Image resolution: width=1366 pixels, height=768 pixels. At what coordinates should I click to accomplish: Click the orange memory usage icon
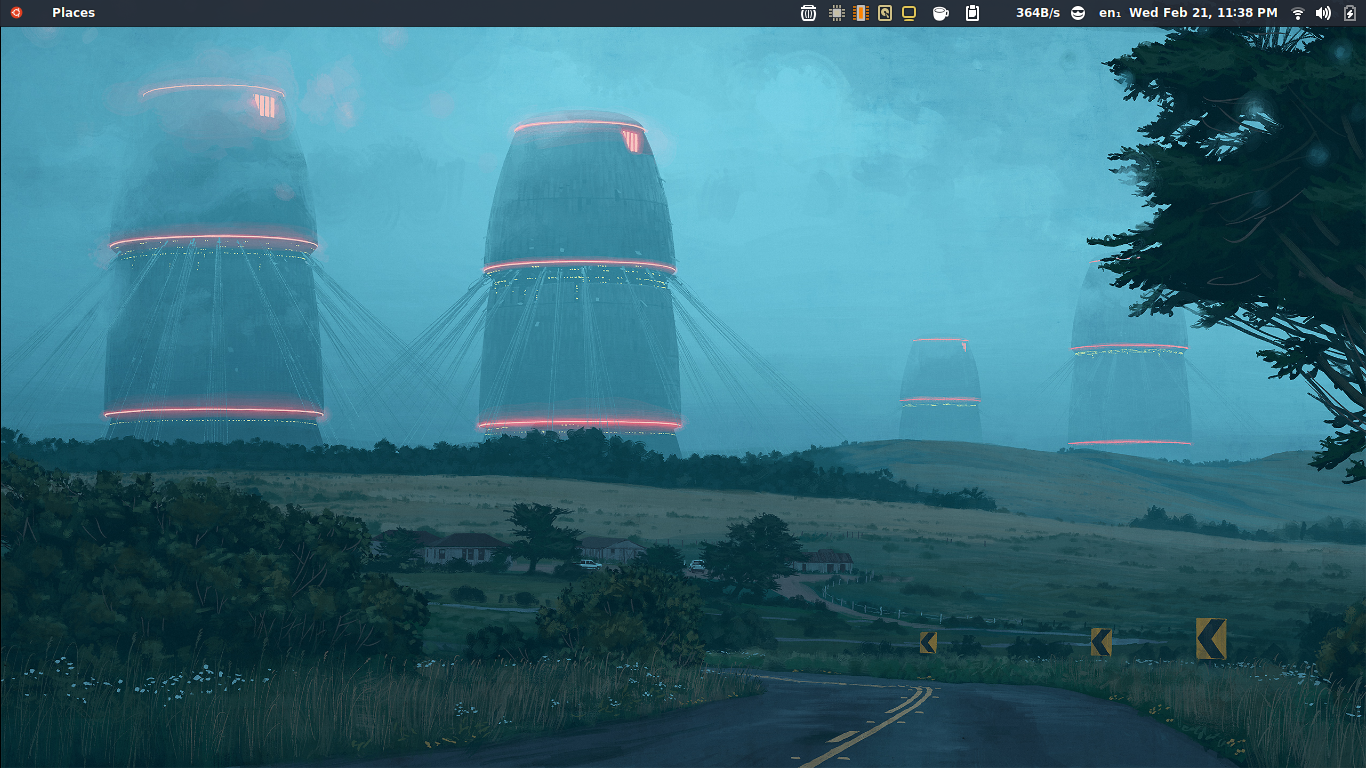click(x=861, y=13)
